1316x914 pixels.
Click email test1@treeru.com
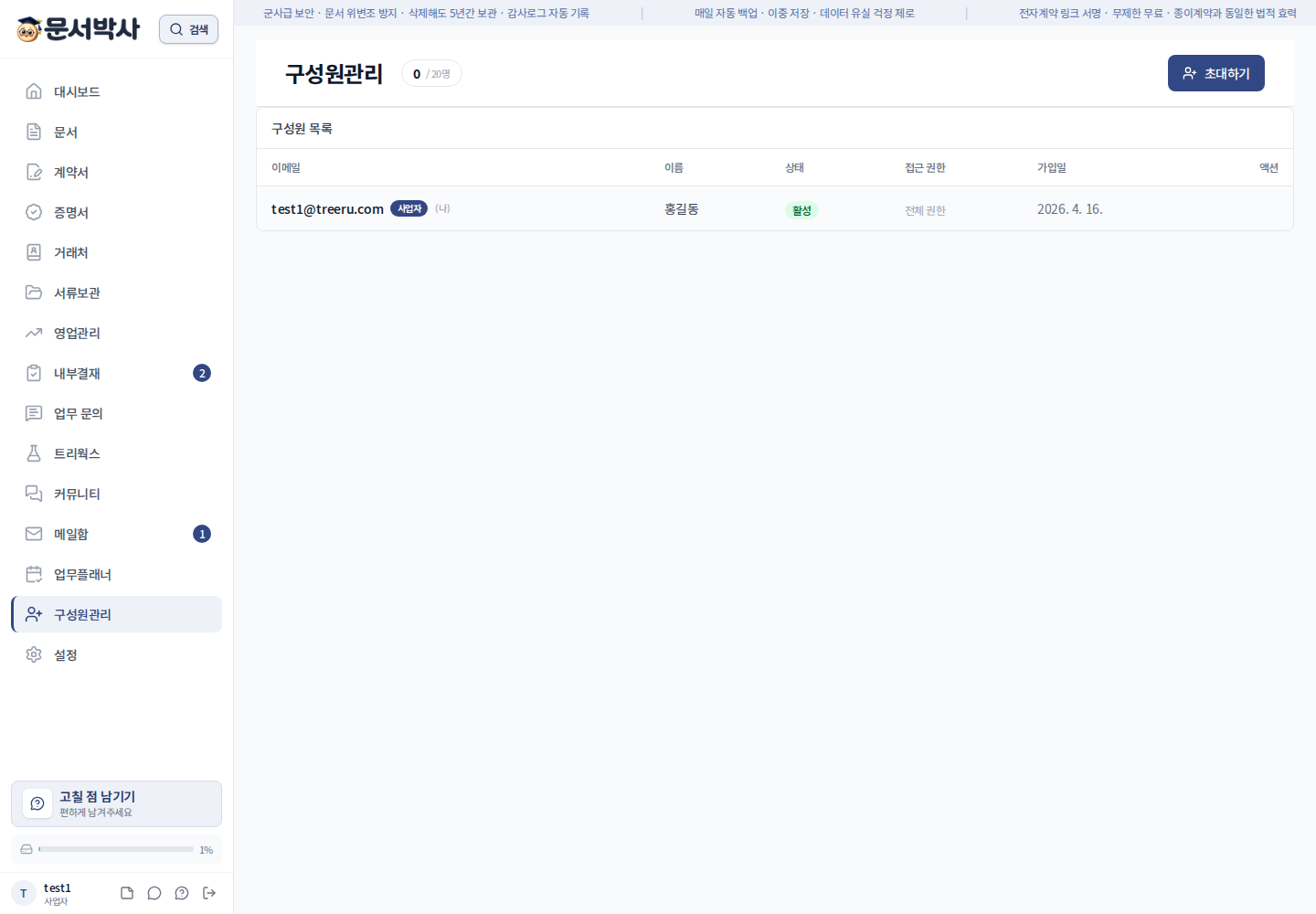[x=327, y=209]
